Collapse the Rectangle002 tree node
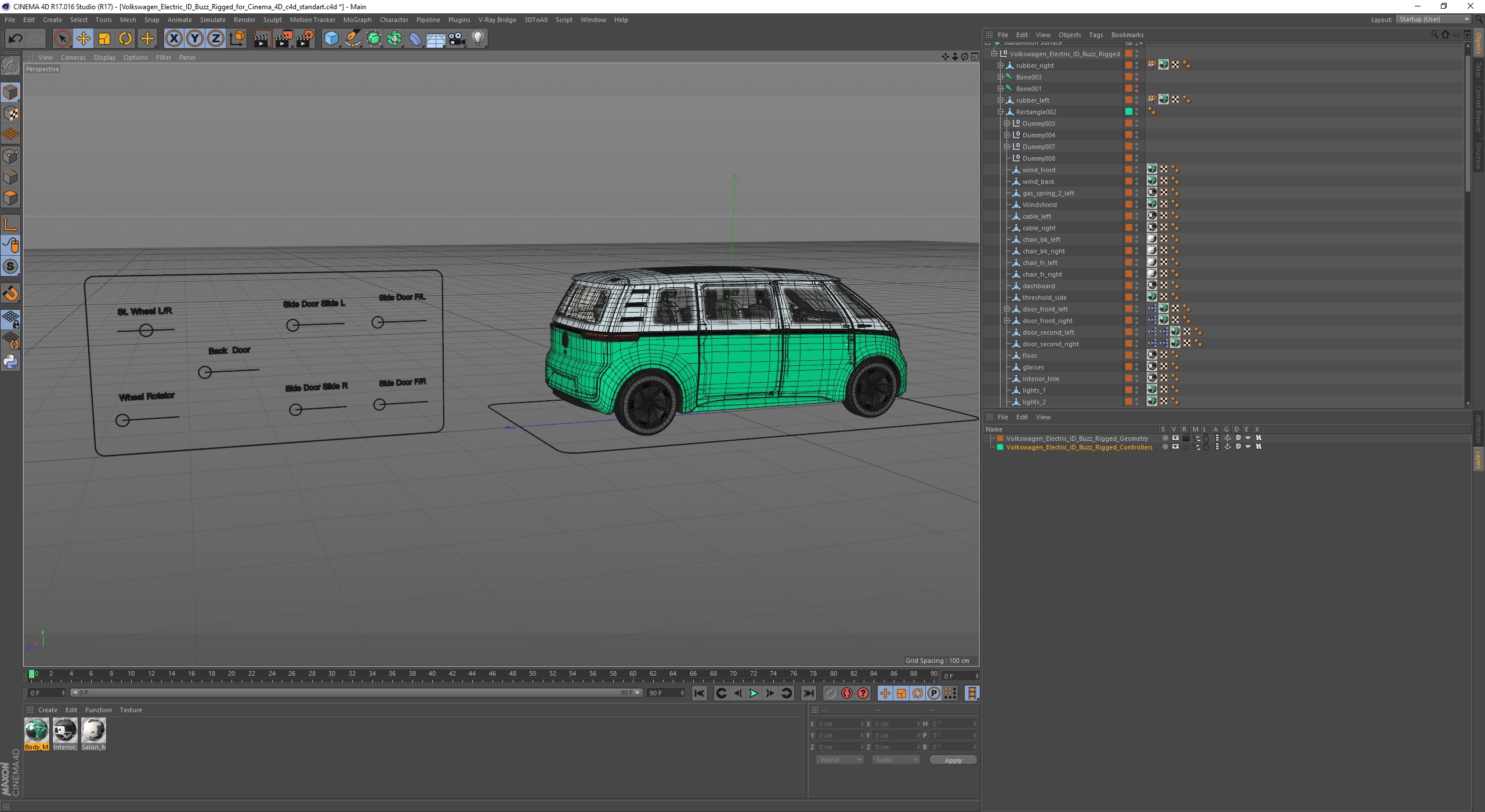This screenshot has height=812, width=1485. pyautogui.click(x=1000, y=112)
